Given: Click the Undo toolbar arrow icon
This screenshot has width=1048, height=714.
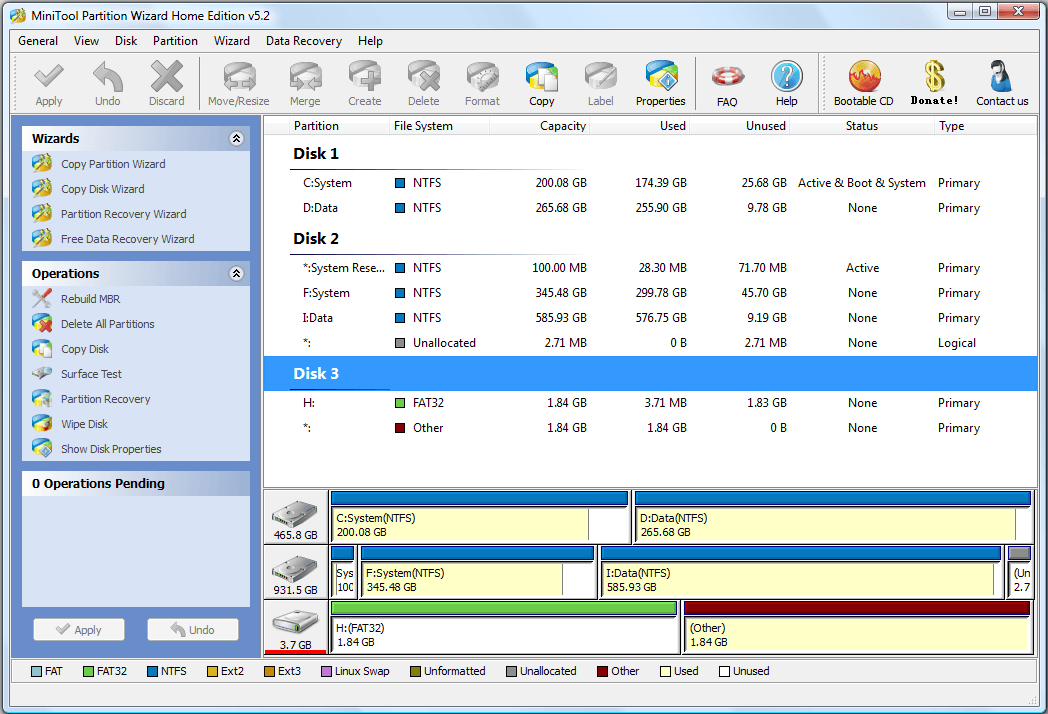Looking at the screenshot, I should 108,77.
